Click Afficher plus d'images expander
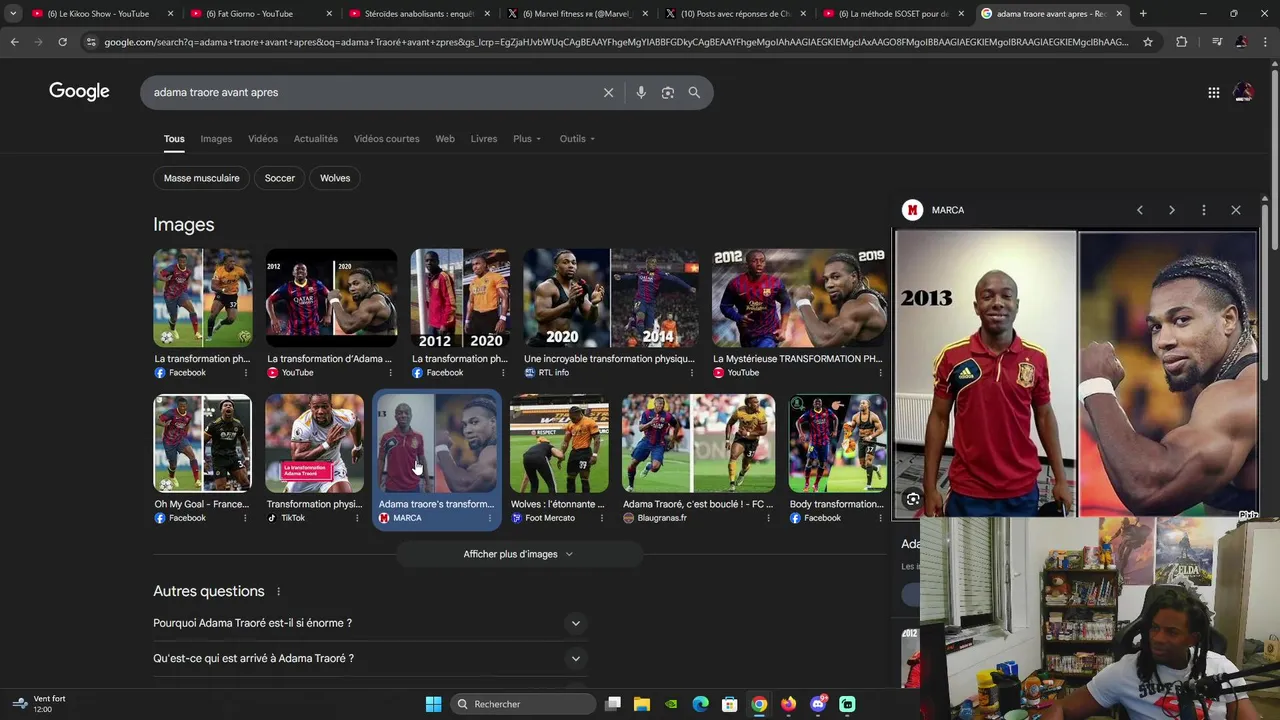The width and height of the screenshot is (1280, 720). (519, 554)
